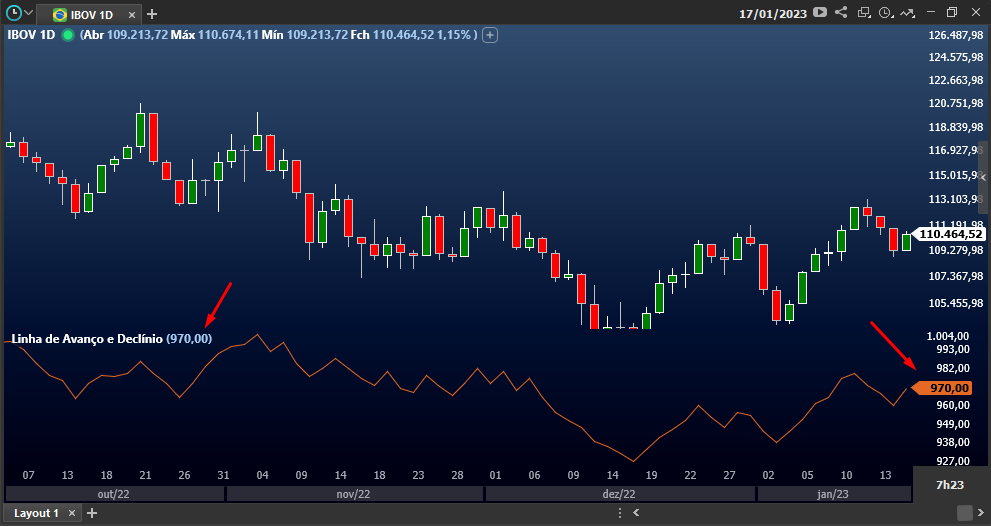Click the right scroll arrow in bottom bar

(x=981, y=513)
